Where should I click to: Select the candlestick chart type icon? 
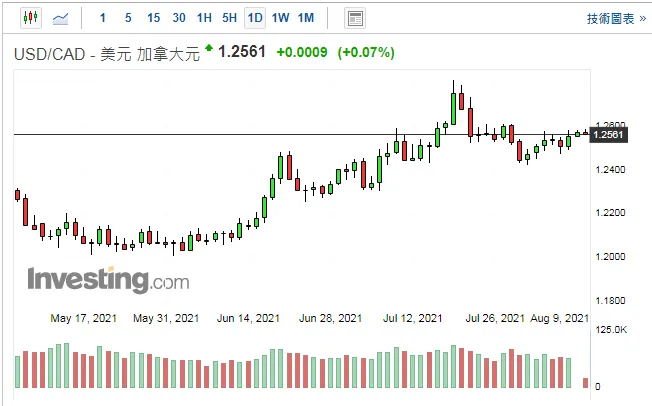[x=31, y=18]
